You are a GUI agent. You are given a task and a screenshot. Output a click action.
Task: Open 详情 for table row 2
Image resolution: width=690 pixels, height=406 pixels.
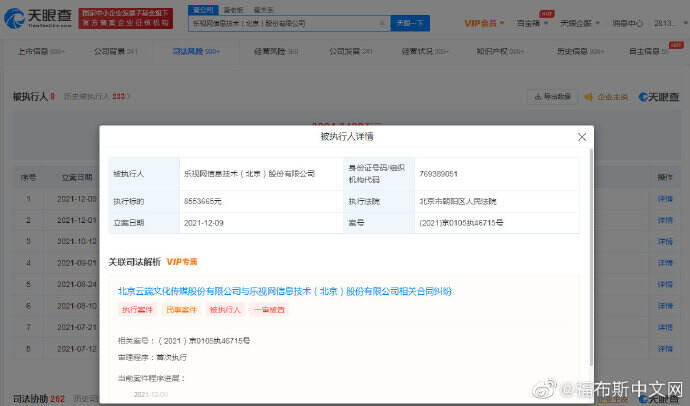(665, 220)
